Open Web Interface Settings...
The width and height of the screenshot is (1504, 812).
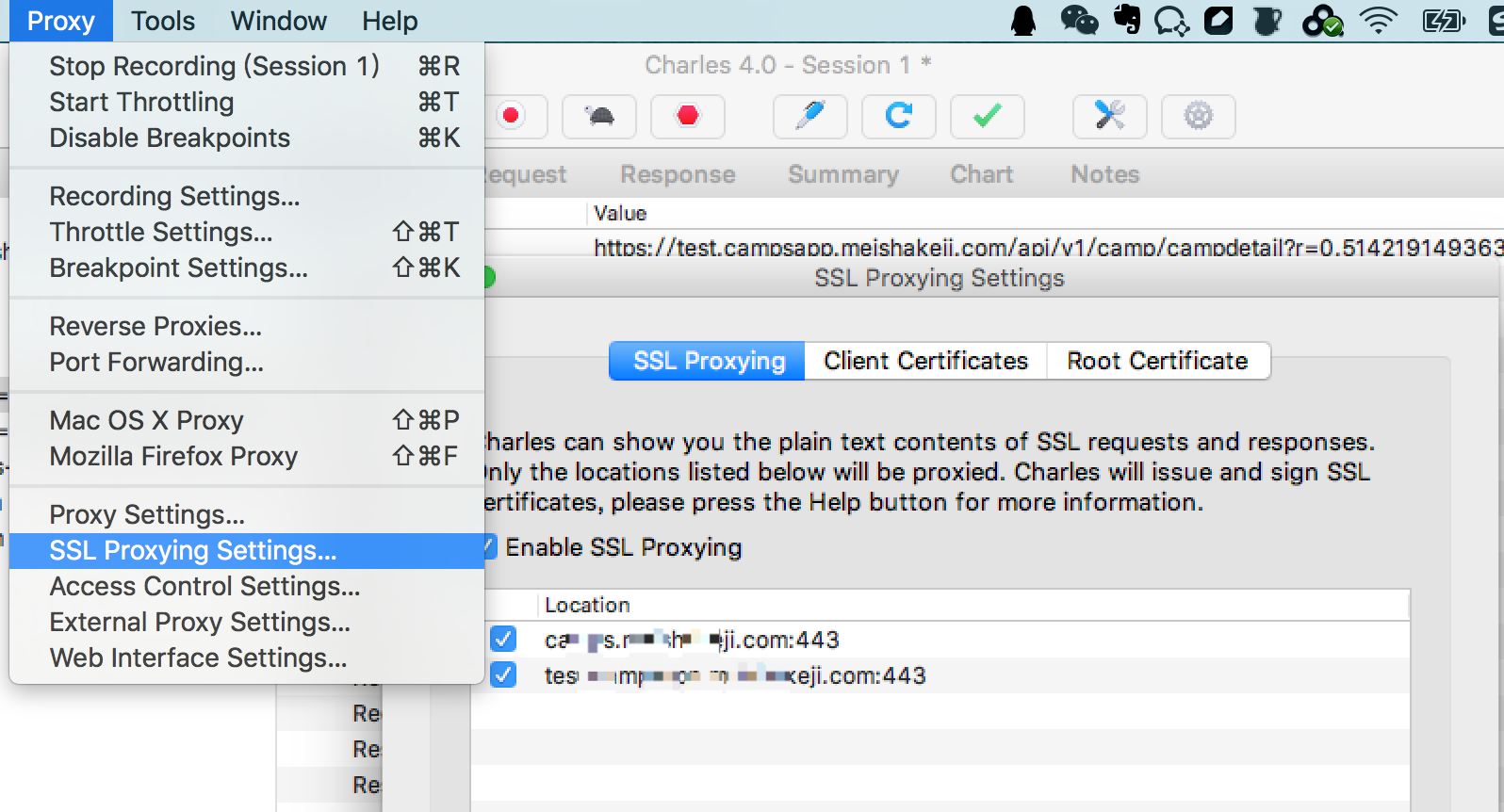(247, 658)
